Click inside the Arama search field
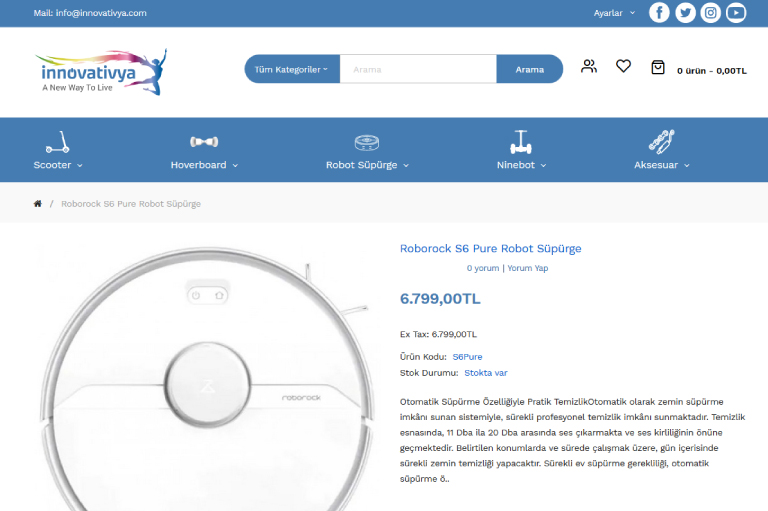This screenshot has width=768, height=511. click(418, 69)
